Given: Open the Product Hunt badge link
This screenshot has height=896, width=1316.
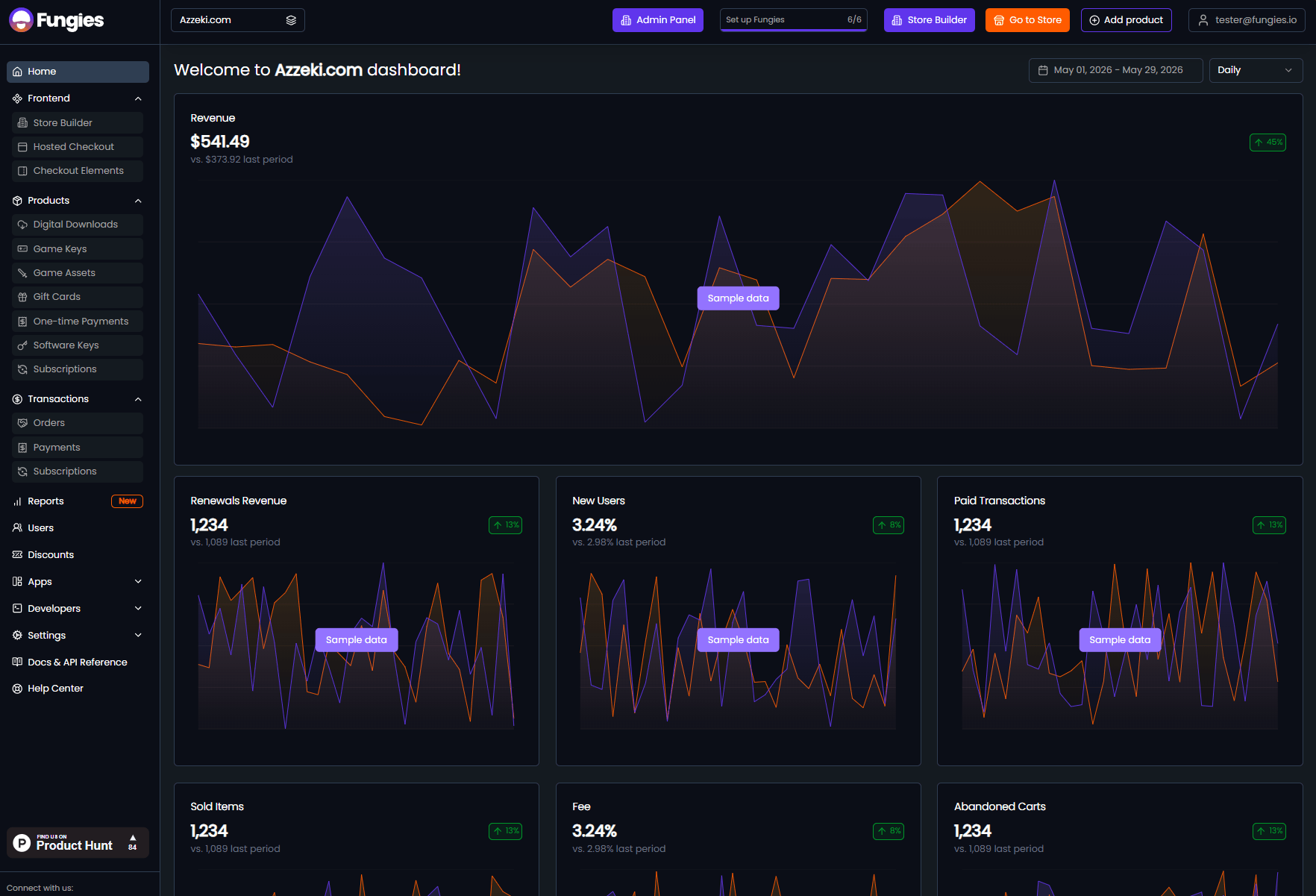Looking at the screenshot, I should coord(78,843).
